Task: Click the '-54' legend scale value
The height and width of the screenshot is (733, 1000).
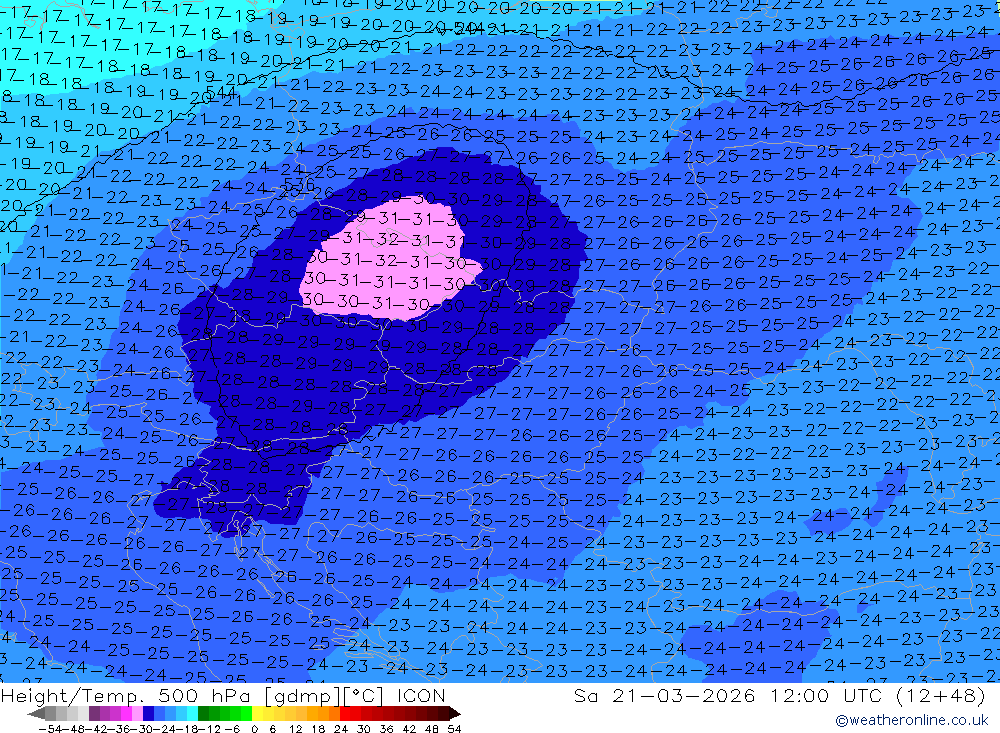Action: 51,729
